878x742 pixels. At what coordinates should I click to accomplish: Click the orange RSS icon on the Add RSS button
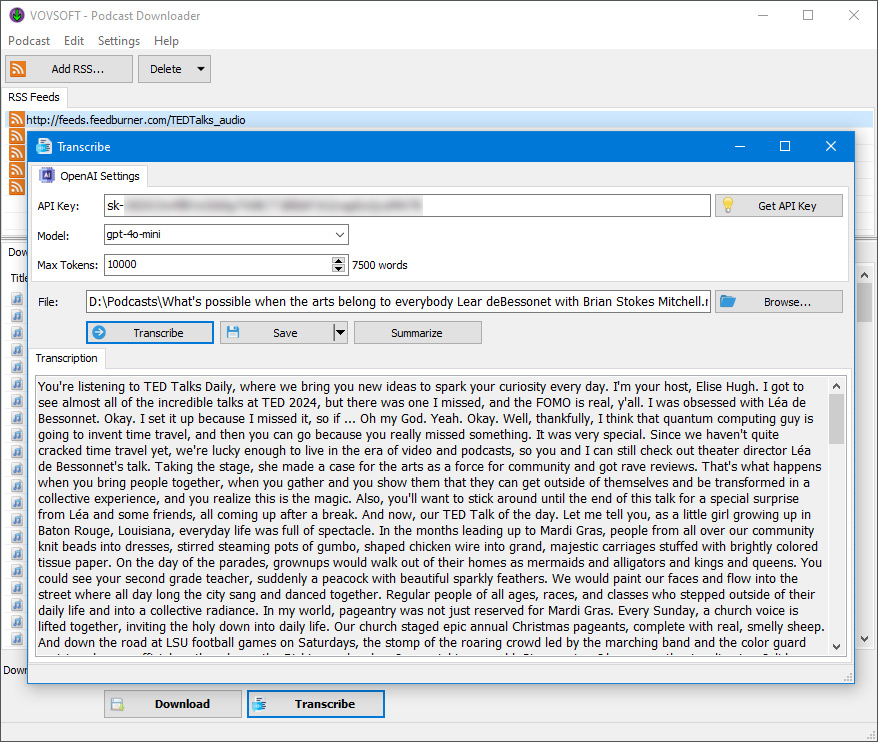pyautogui.click(x=18, y=69)
